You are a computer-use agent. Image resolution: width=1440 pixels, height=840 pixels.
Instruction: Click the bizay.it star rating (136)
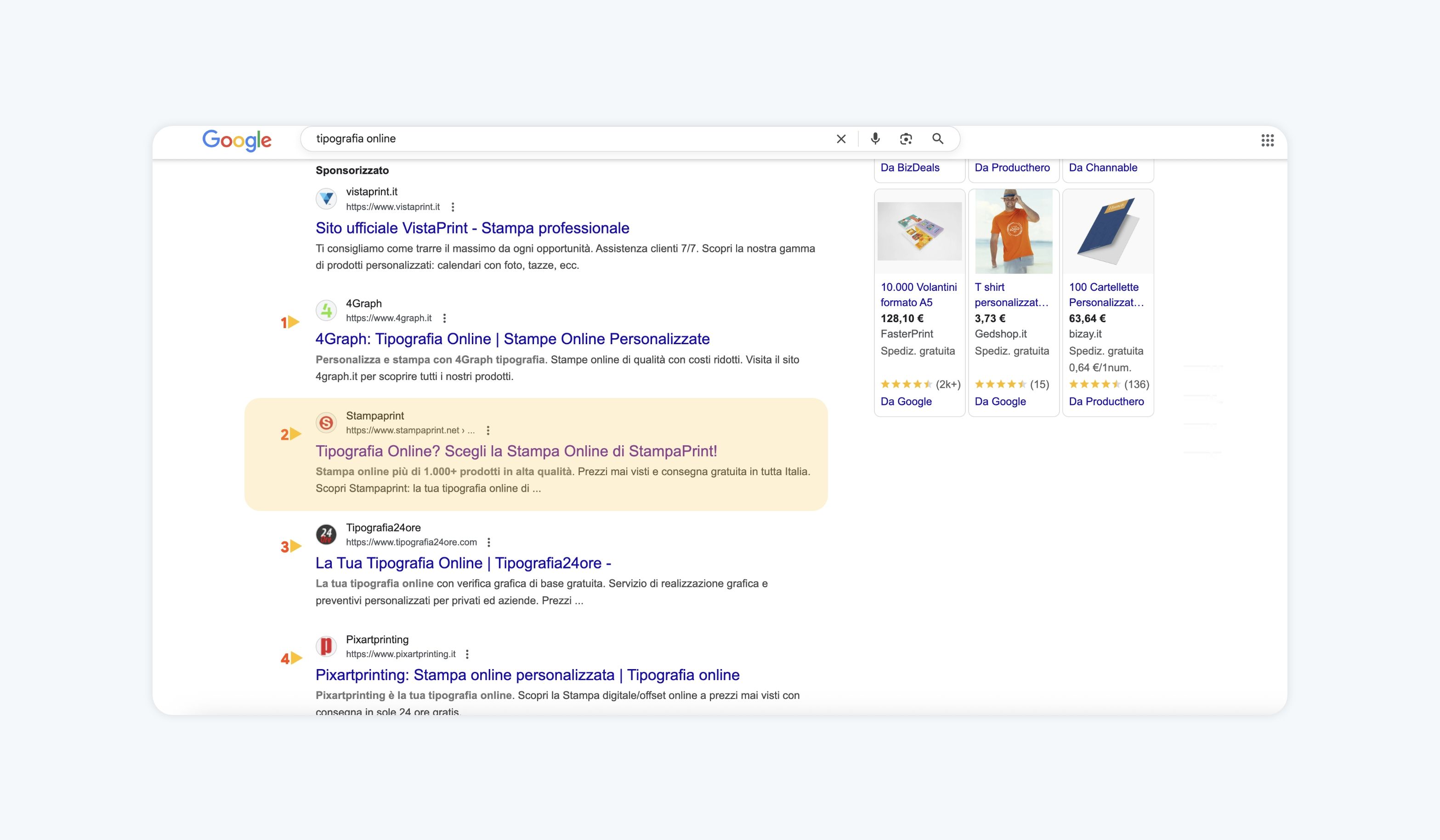tap(1109, 384)
